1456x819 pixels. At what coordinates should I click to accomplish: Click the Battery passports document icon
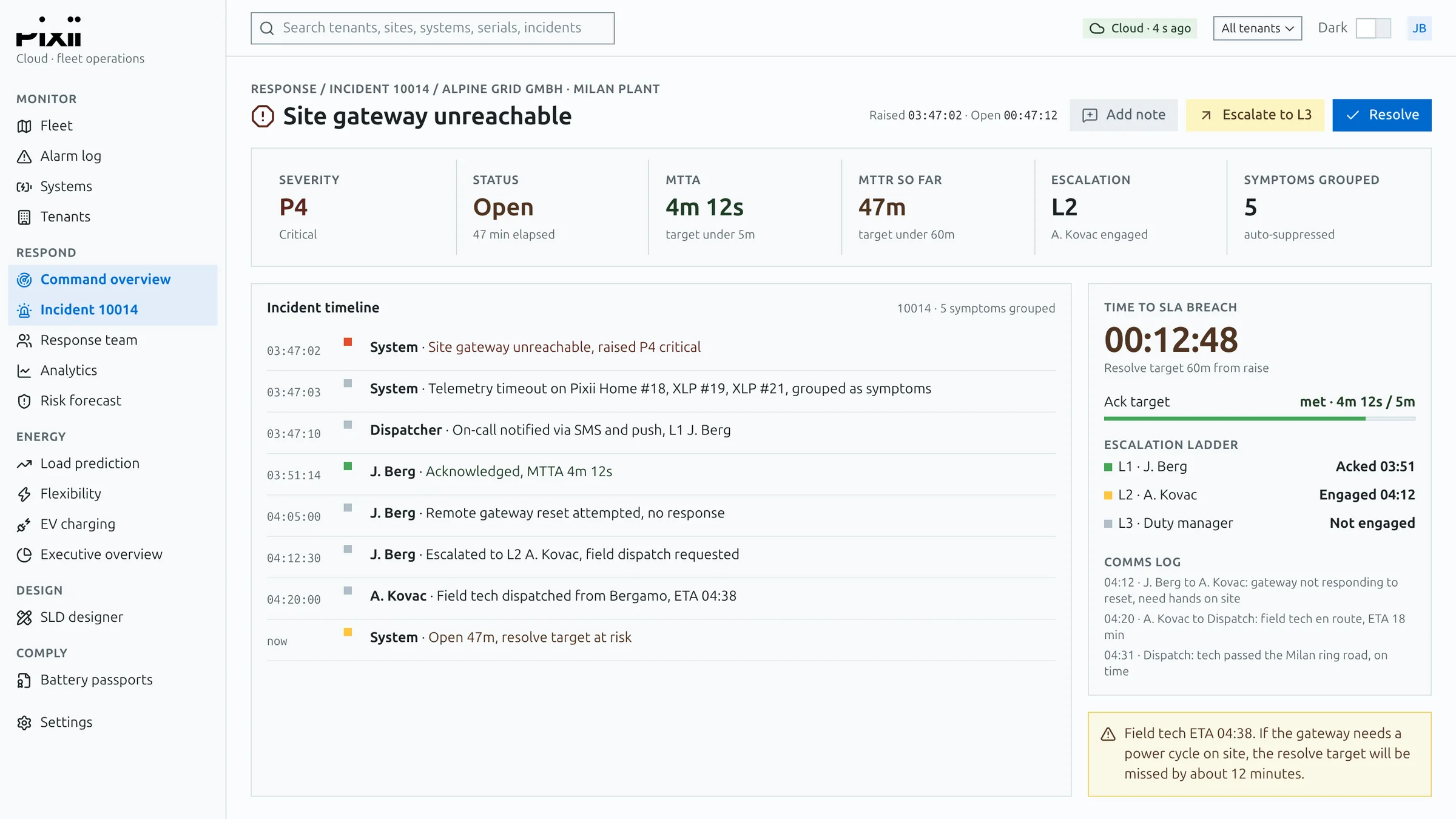coord(24,680)
